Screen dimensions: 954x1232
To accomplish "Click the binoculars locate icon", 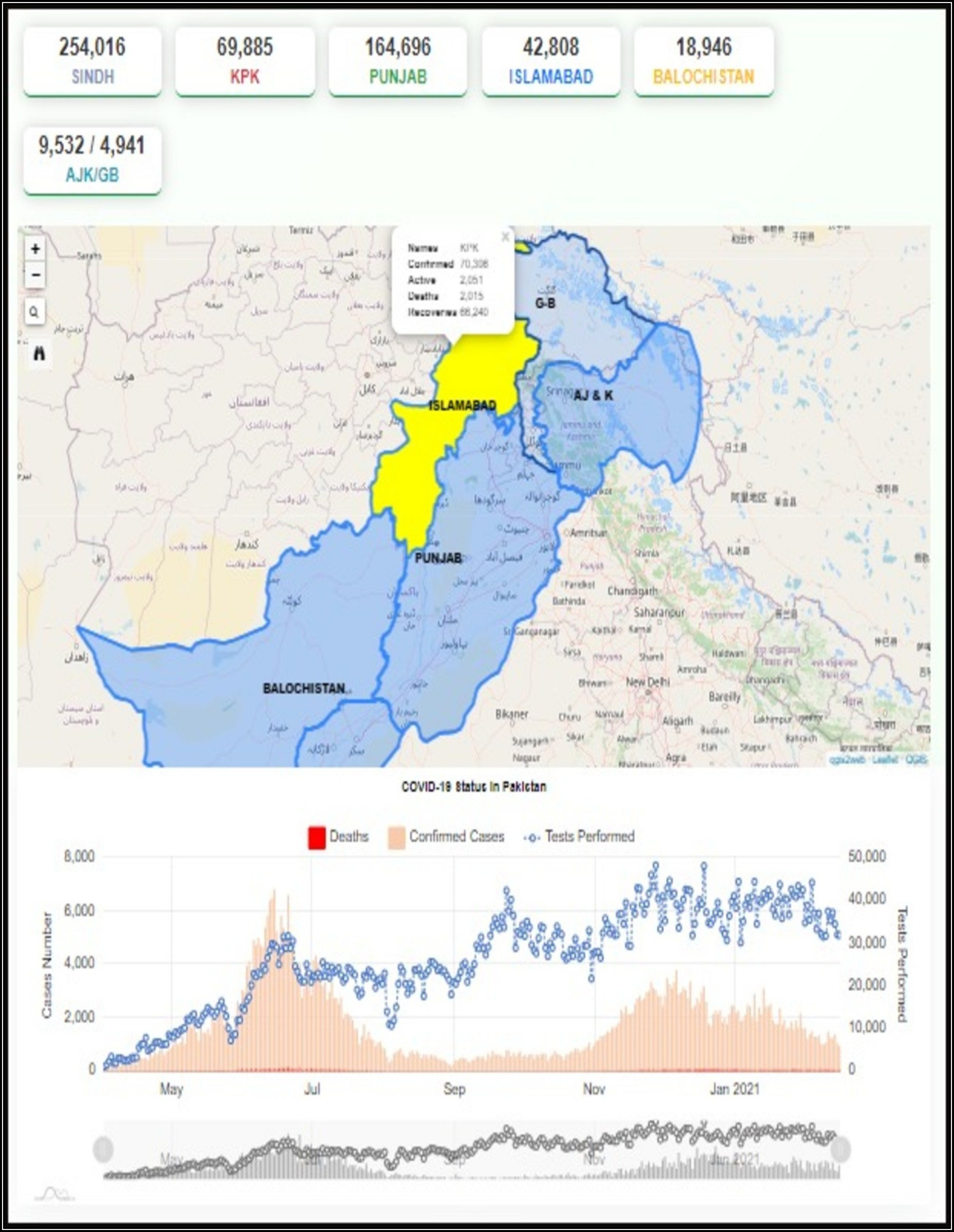I will tap(39, 354).
